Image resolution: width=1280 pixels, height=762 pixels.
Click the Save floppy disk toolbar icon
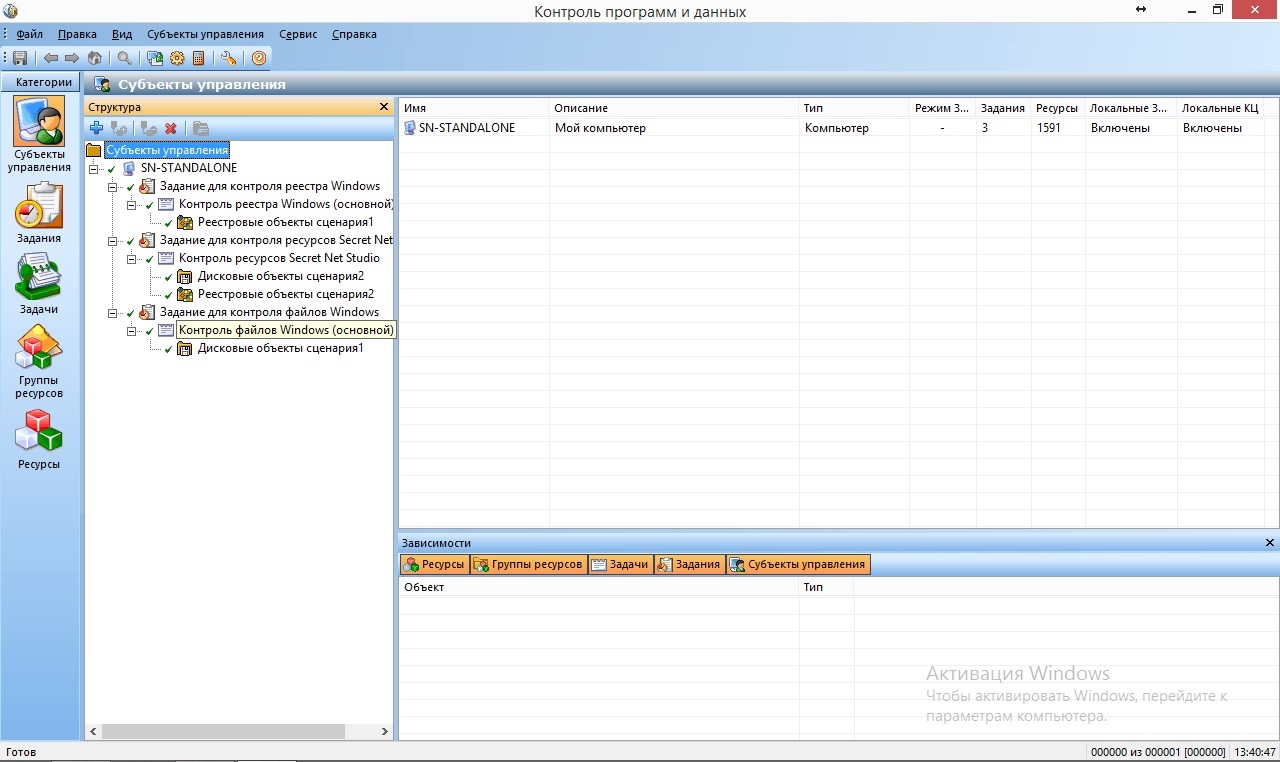[20, 58]
